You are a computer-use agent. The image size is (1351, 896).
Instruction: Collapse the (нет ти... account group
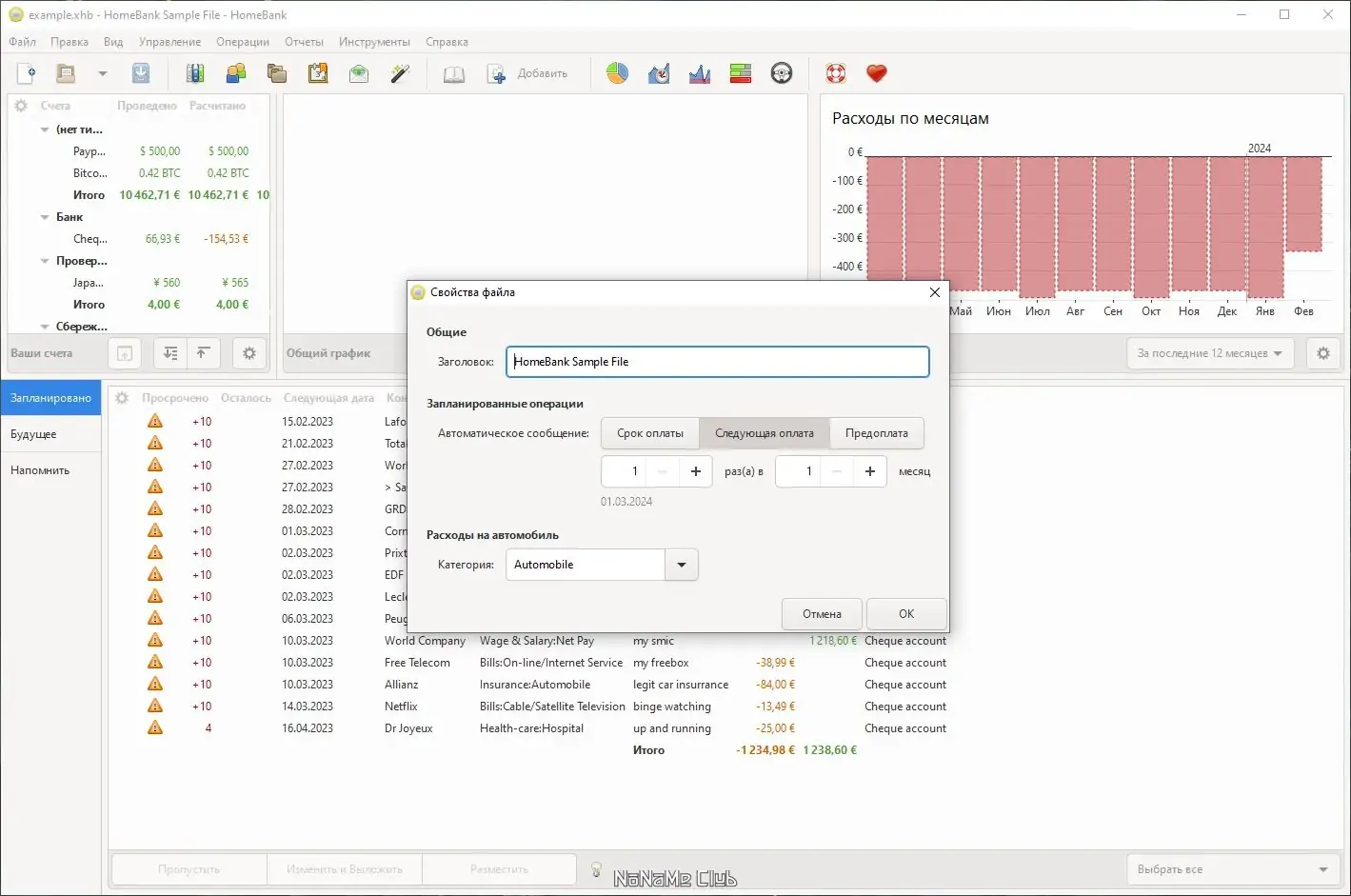(45, 129)
